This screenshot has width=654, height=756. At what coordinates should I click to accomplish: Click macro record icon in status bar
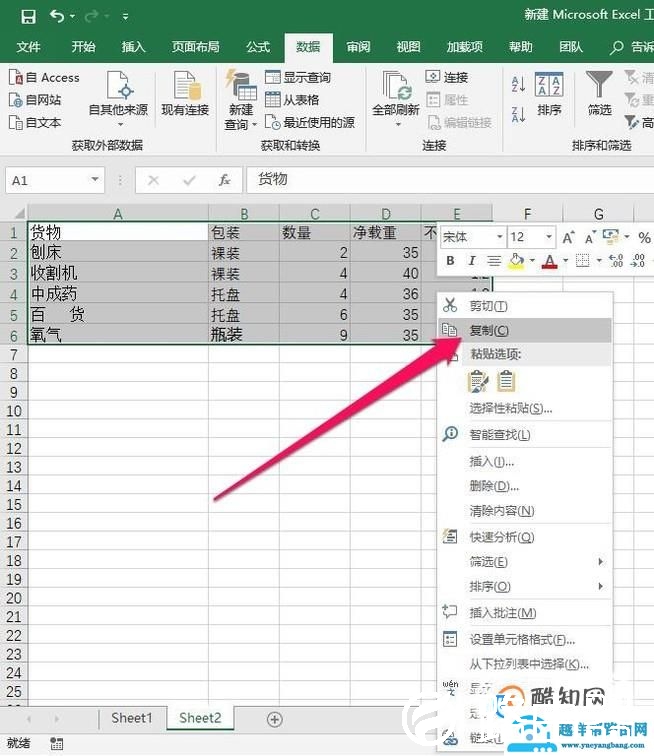tap(56, 743)
